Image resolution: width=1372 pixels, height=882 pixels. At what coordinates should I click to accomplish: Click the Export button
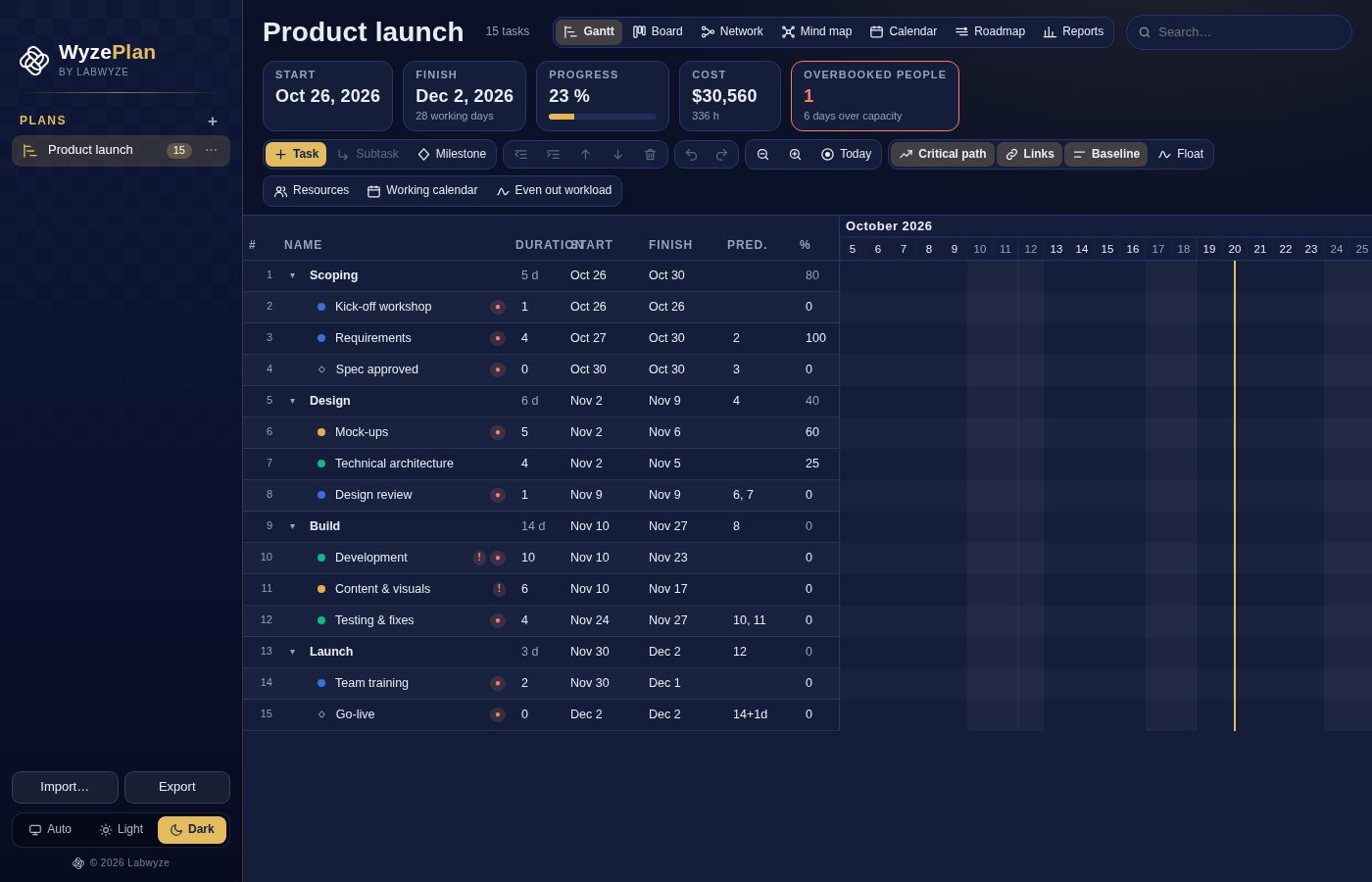click(177, 788)
